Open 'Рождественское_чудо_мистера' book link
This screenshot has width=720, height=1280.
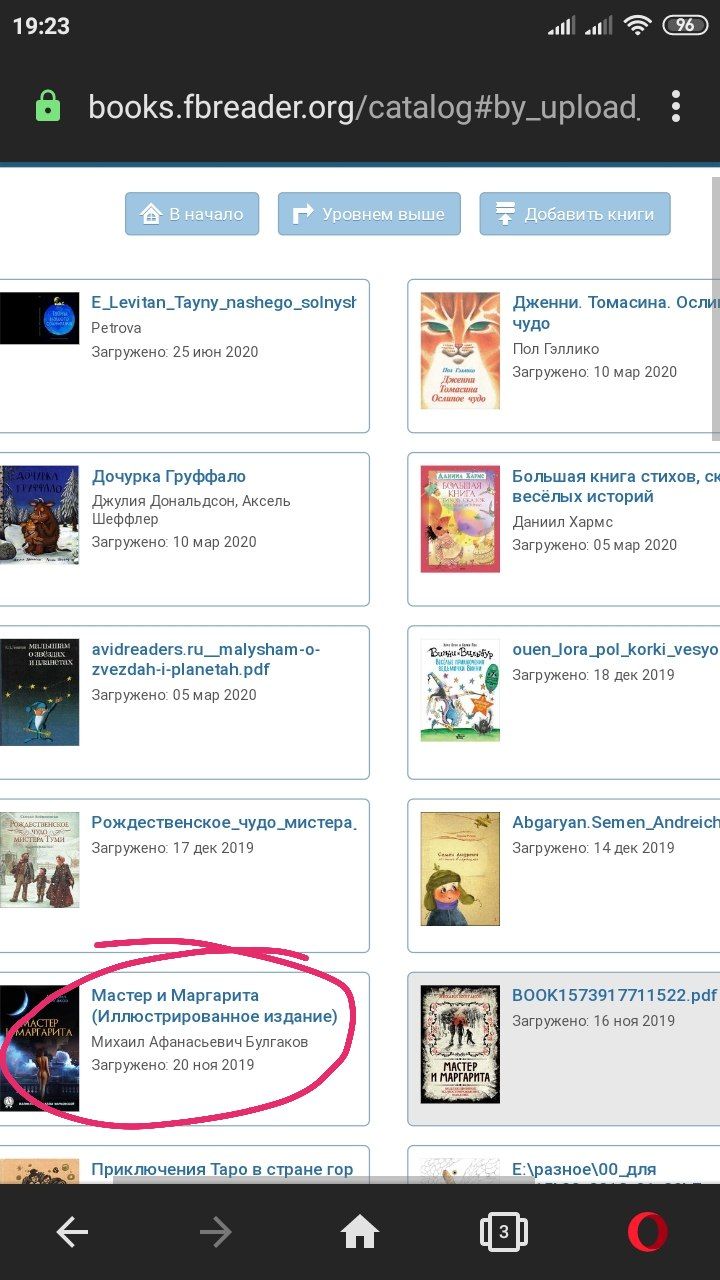click(223, 822)
